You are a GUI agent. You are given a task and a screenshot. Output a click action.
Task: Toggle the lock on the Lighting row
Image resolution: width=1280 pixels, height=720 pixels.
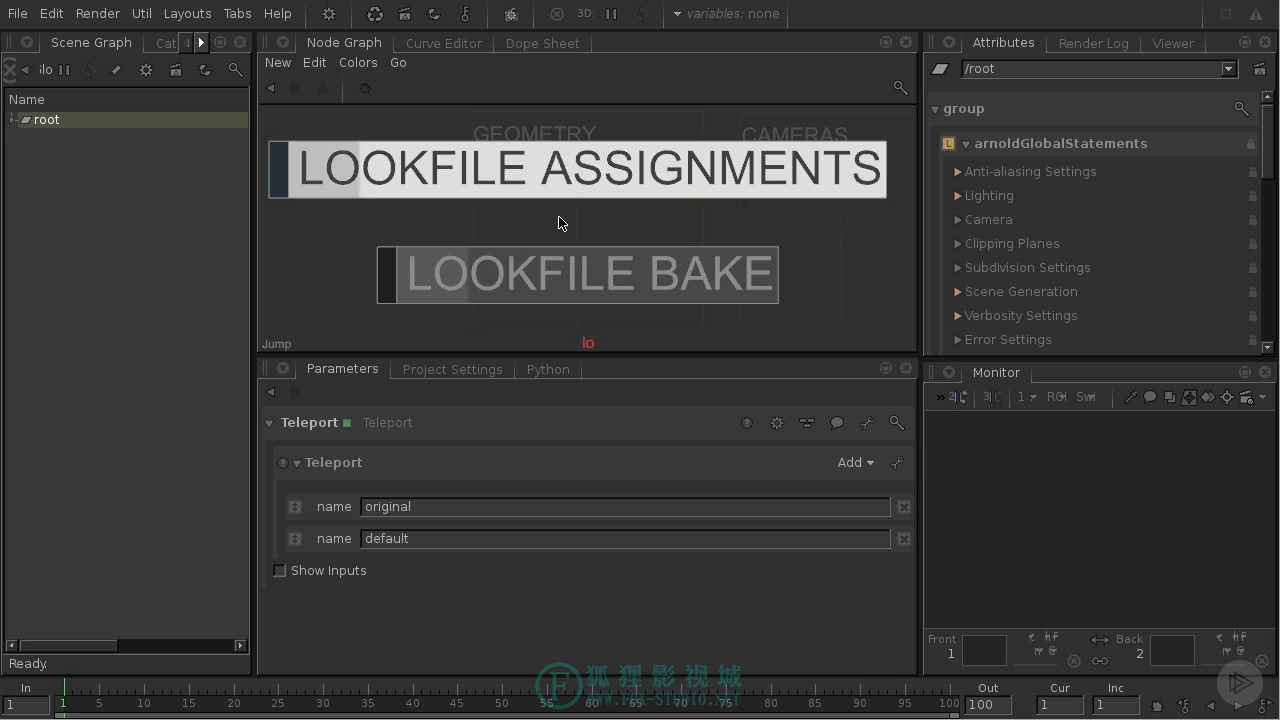pyautogui.click(x=1252, y=196)
